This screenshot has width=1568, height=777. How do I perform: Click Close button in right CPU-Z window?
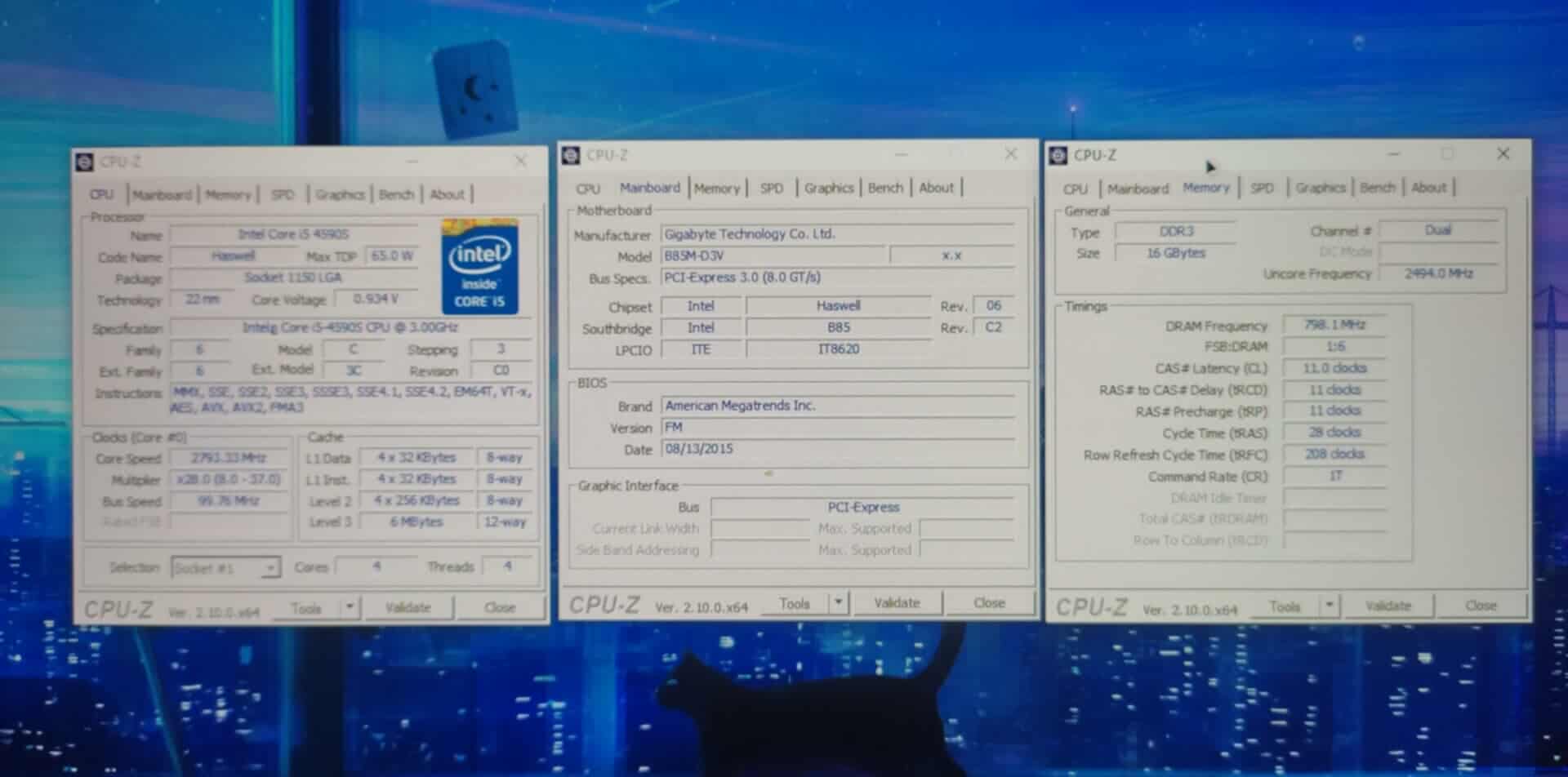1481,606
